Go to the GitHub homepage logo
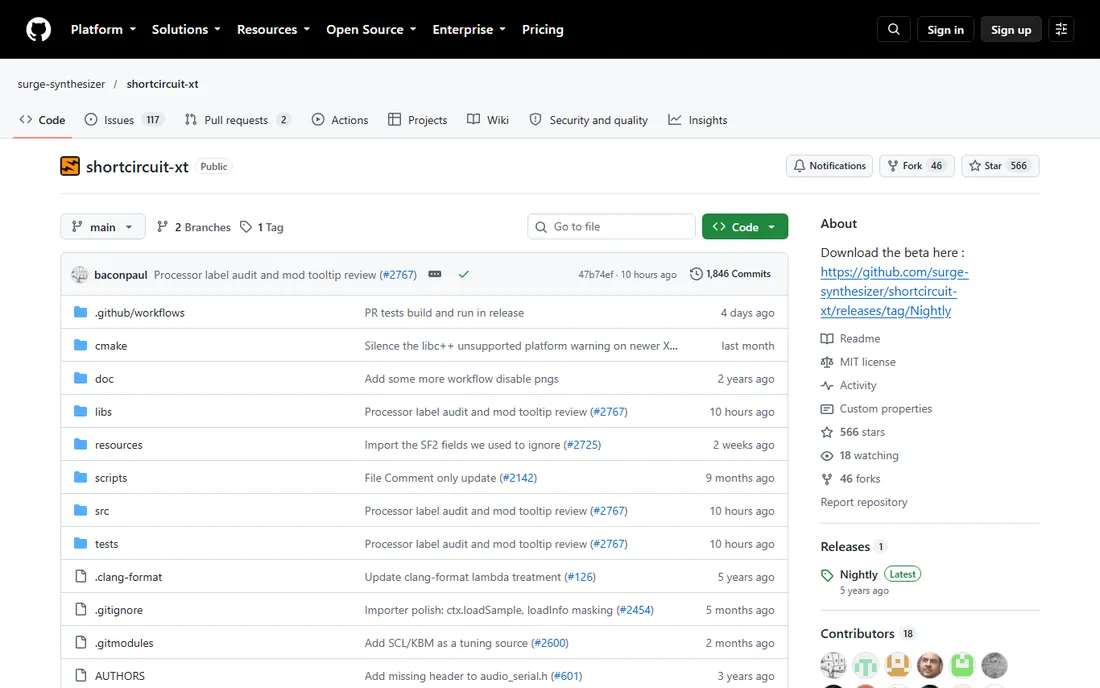The height and width of the screenshot is (688, 1100). [39, 29]
